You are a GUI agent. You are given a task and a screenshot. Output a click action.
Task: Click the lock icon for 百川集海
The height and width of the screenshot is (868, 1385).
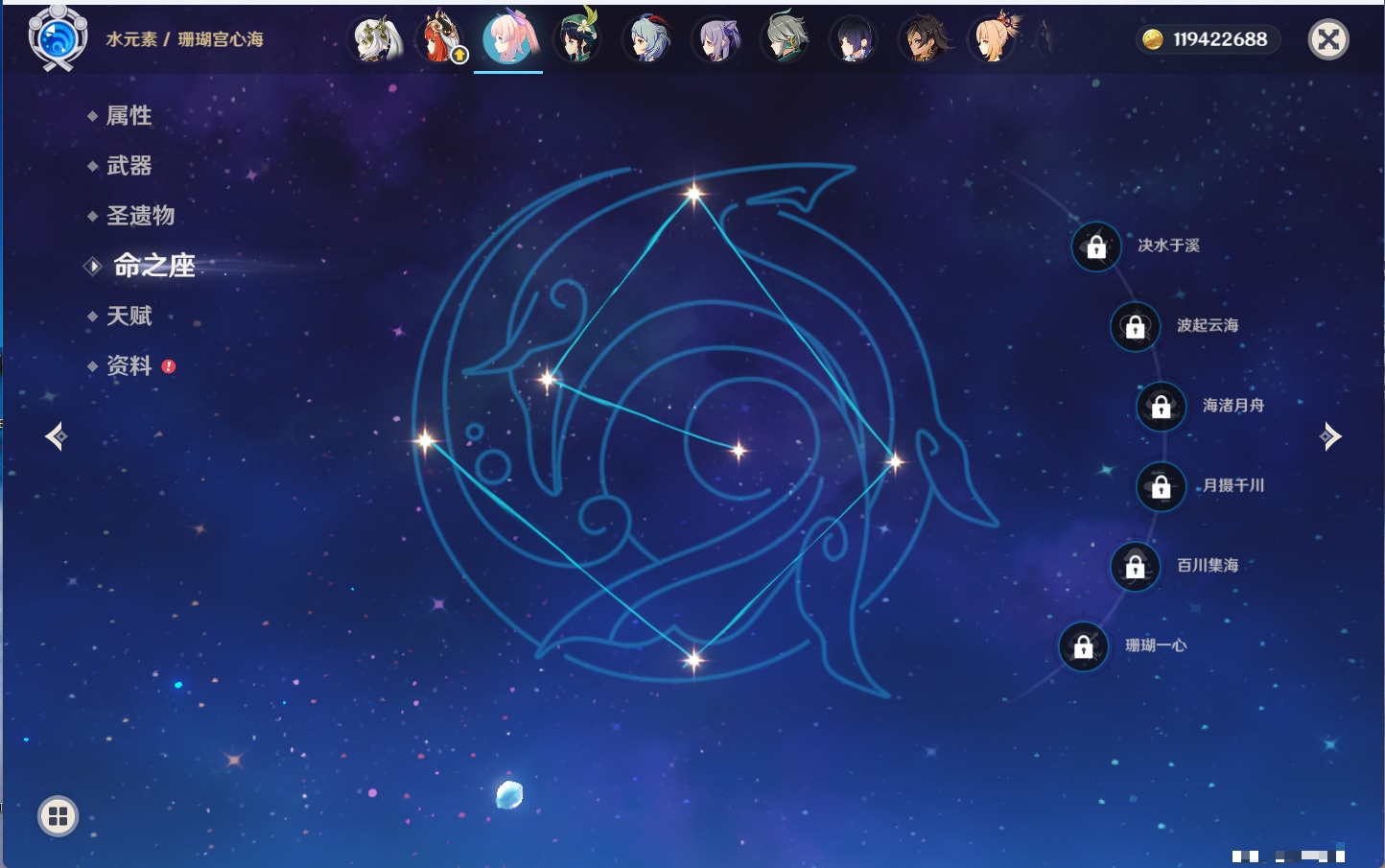coord(1135,566)
